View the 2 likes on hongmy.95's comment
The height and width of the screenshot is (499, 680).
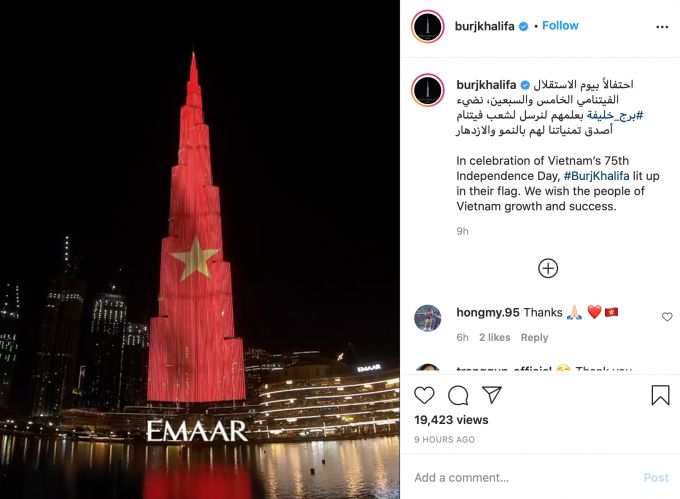pos(494,337)
